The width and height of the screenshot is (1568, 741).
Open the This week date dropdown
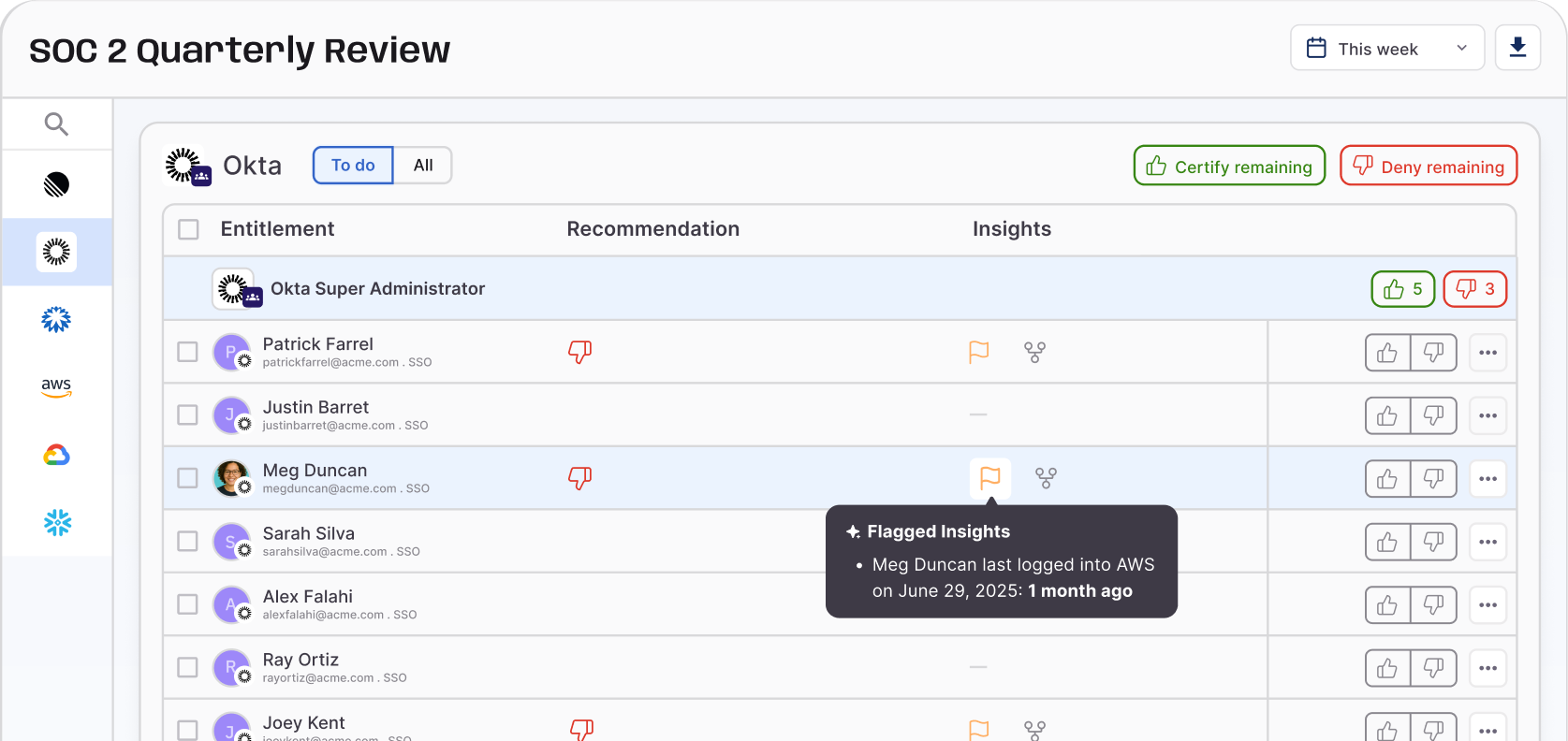click(1386, 49)
